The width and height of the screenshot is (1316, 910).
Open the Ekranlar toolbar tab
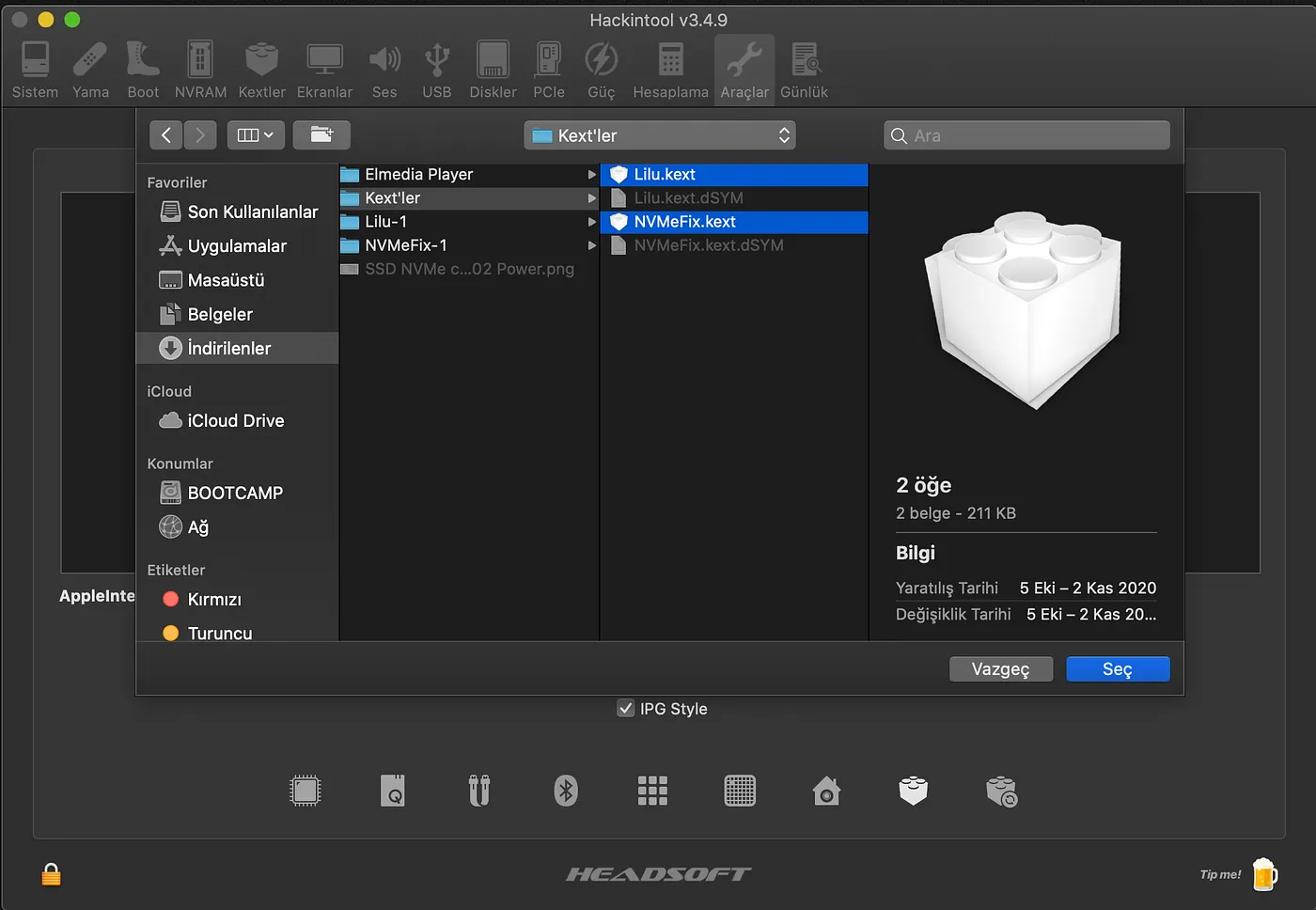pos(324,71)
